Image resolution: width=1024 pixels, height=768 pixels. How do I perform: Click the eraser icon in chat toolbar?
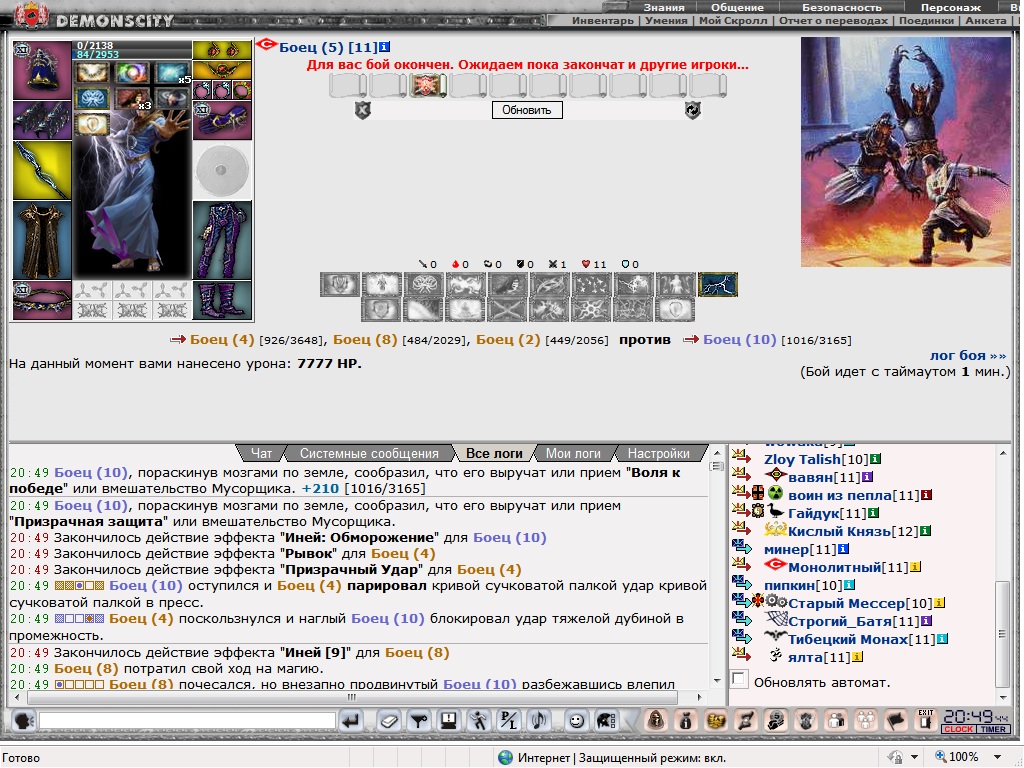tap(388, 721)
